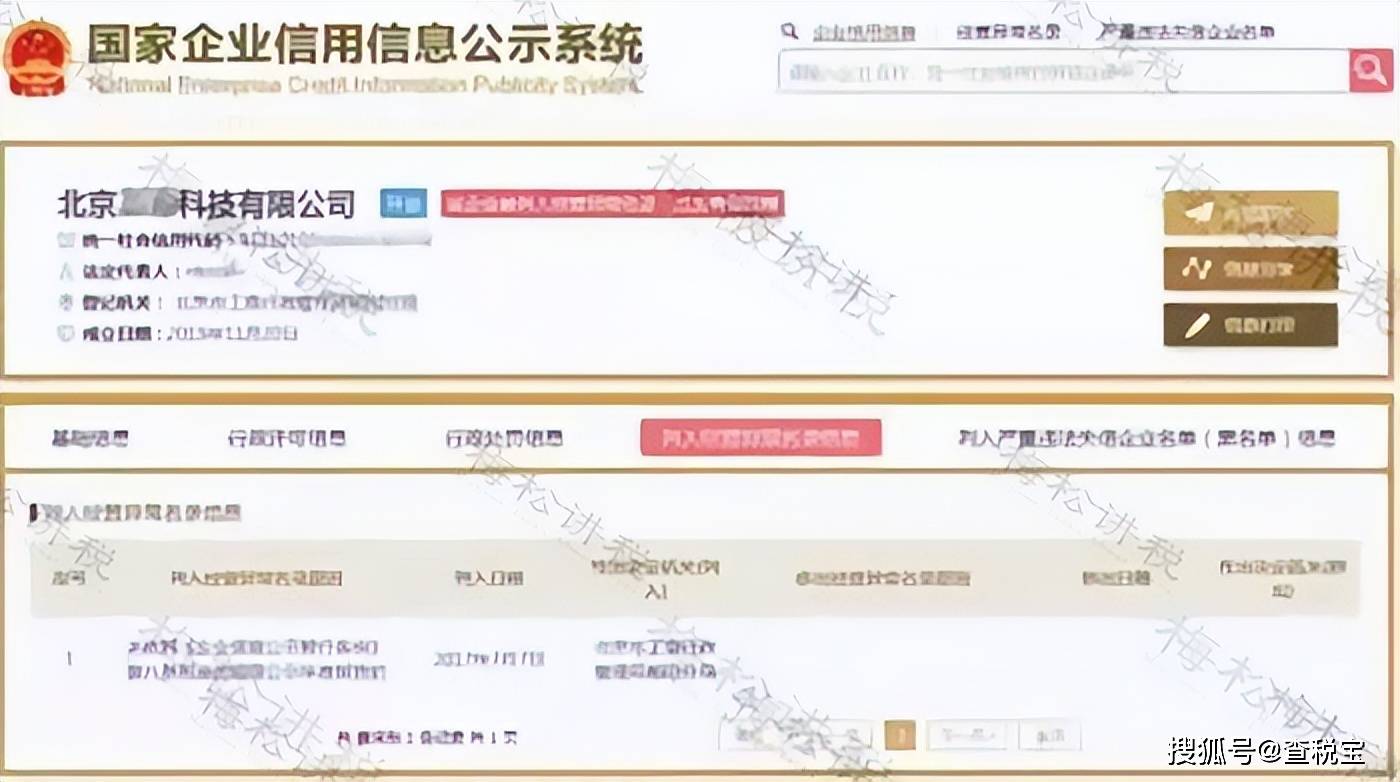This screenshot has width=1400, height=782.
Task: Click the 北京…科技有限公司 company name
Action: (x=206, y=204)
